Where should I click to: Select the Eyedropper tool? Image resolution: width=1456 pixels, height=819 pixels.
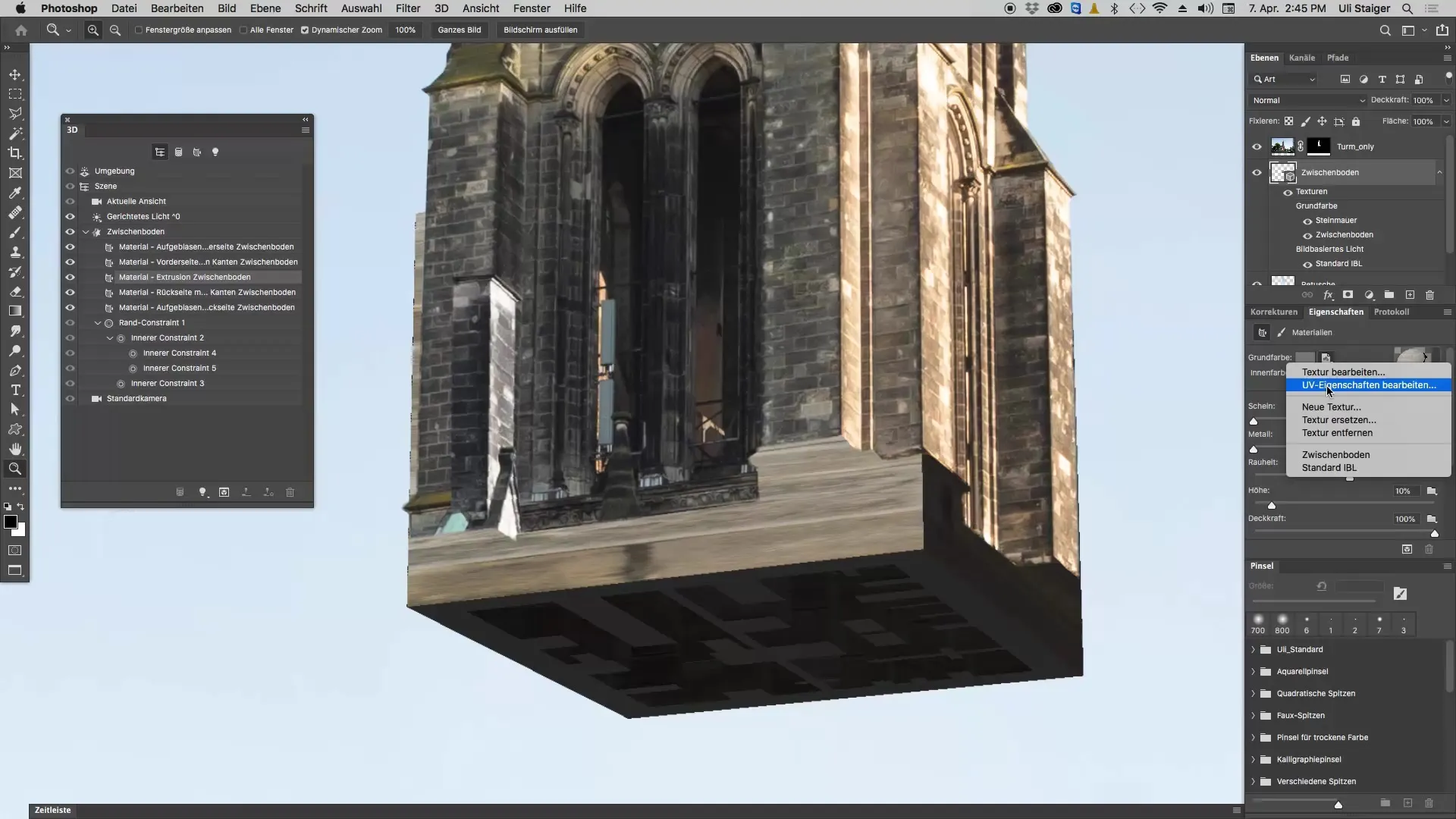click(15, 193)
